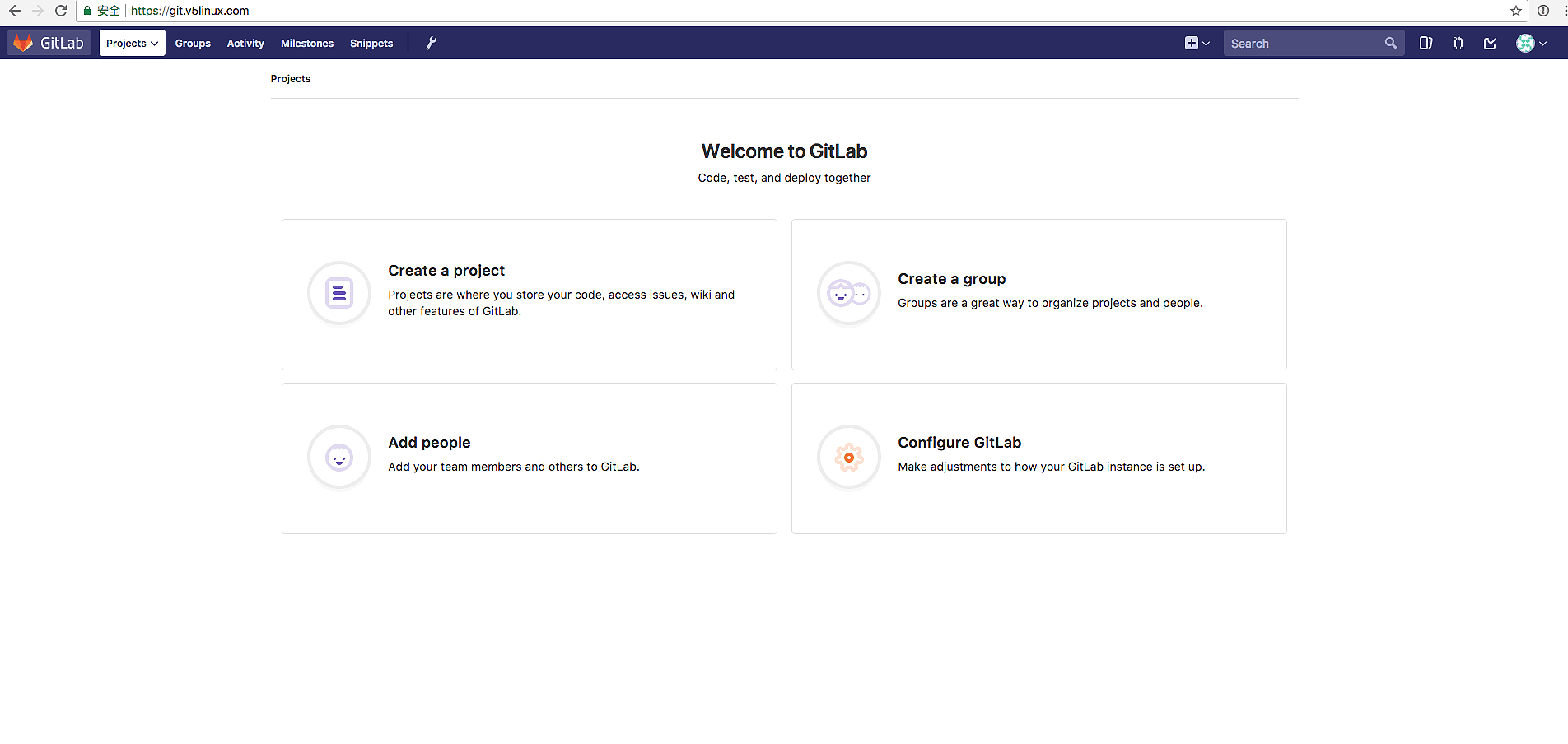
Task: Click the Create a project document icon
Action: click(339, 293)
